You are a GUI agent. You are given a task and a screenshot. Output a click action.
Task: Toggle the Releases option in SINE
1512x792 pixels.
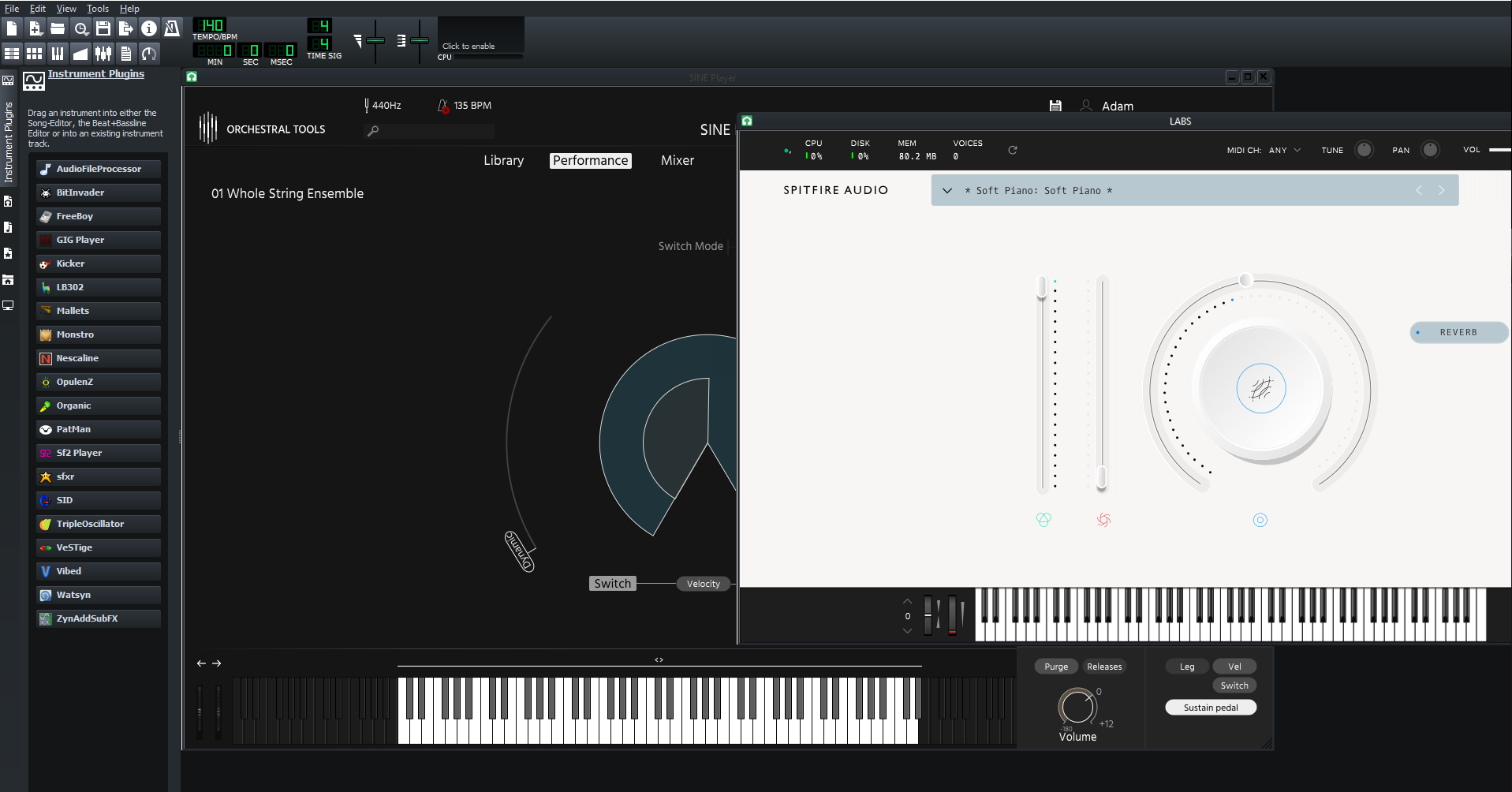click(x=1103, y=667)
